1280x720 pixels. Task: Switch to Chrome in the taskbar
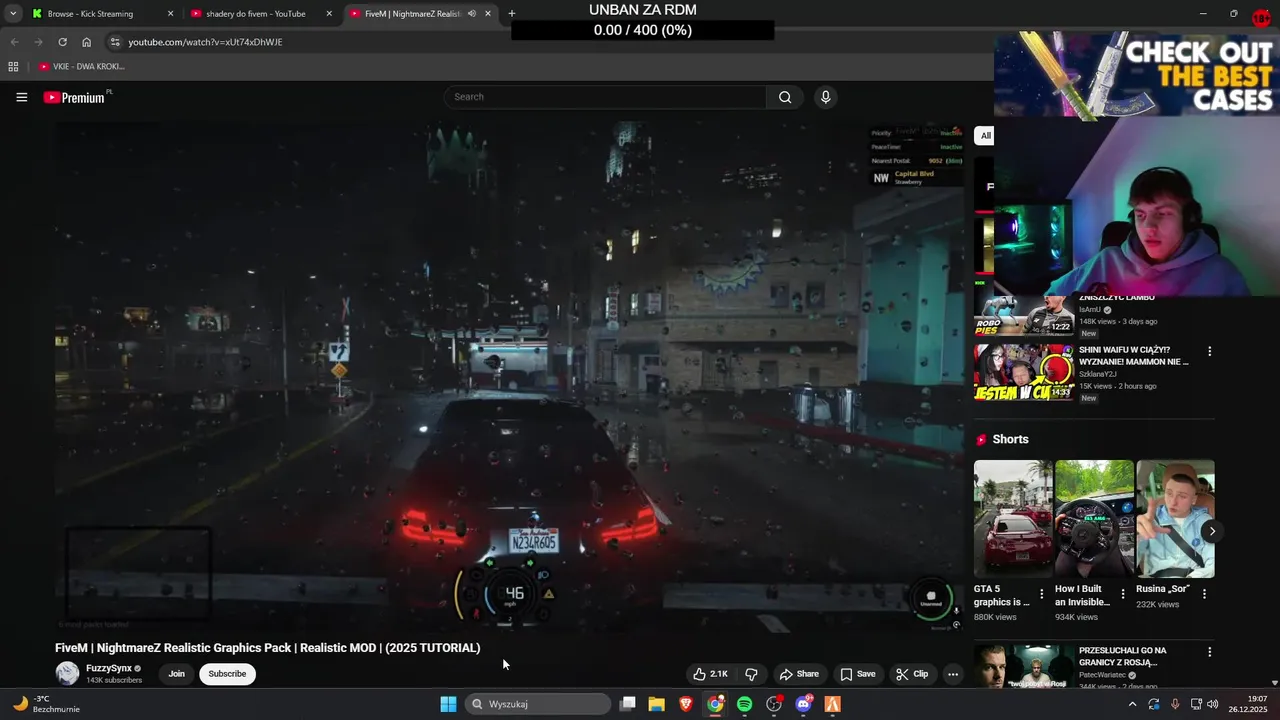(x=715, y=704)
